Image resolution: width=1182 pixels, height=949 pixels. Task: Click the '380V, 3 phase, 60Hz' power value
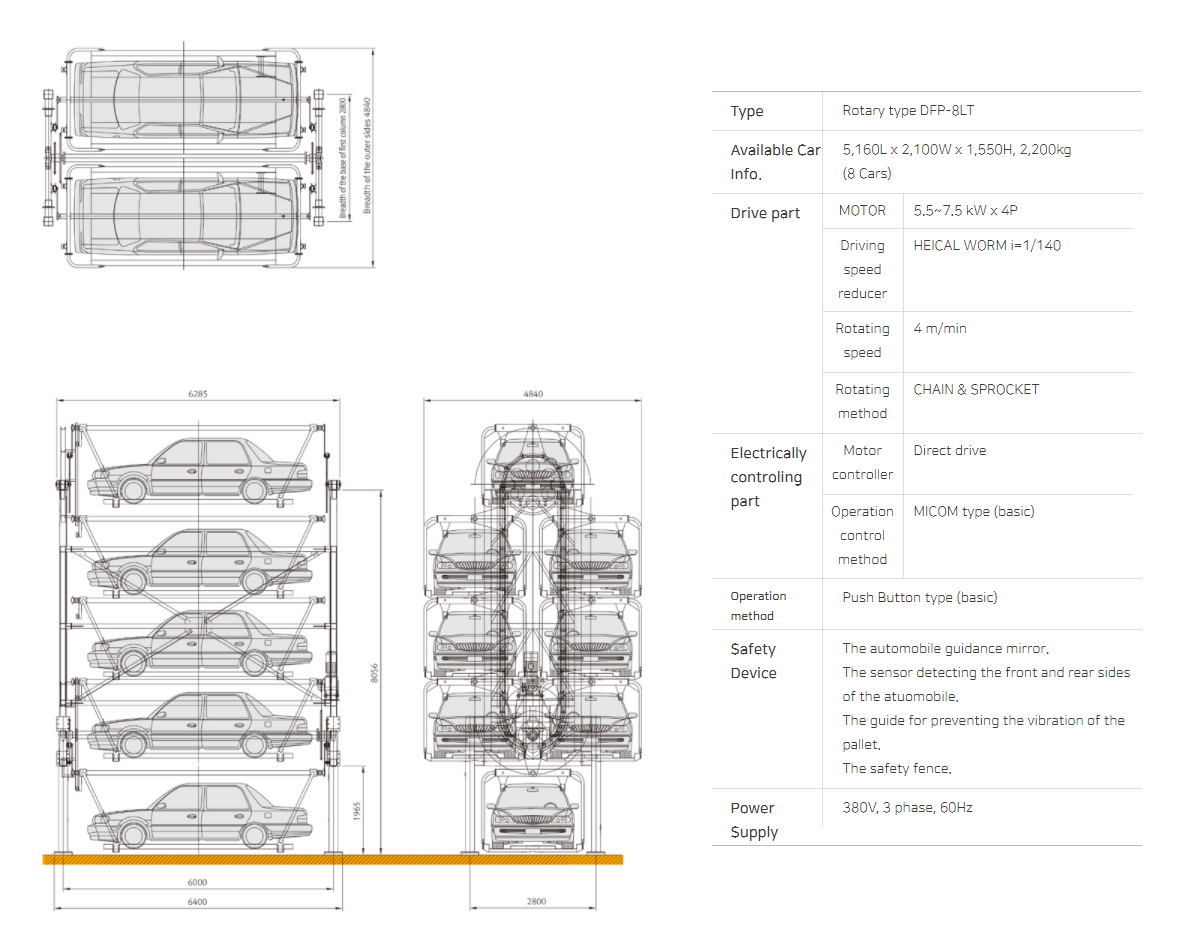point(907,808)
